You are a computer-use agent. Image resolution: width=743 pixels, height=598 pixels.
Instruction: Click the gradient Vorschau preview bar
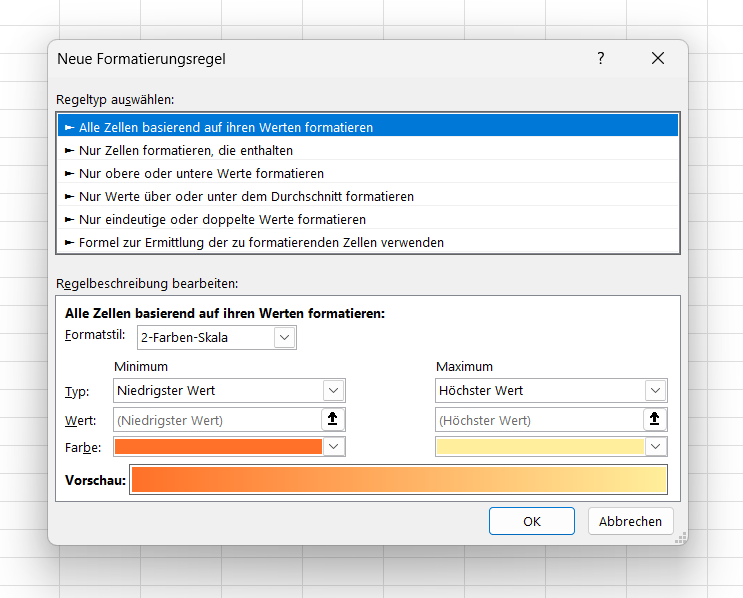tap(398, 480)
